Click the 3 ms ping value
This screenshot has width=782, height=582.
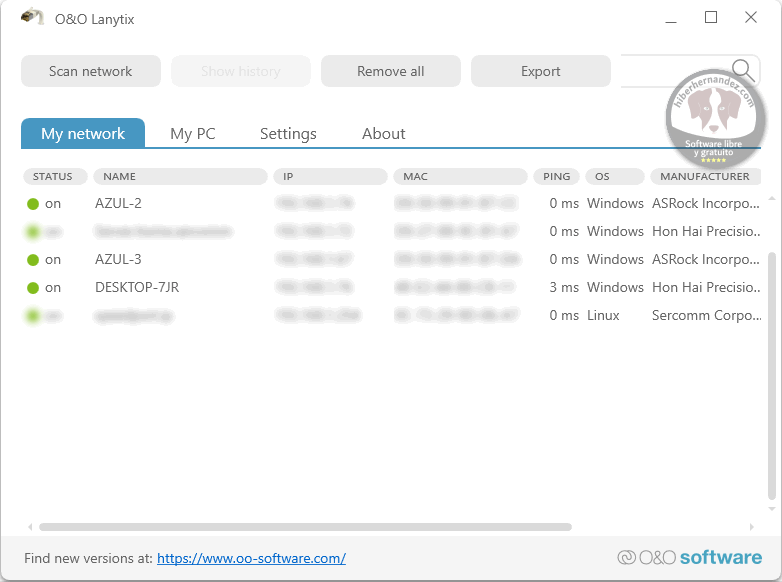click(564, 287)
